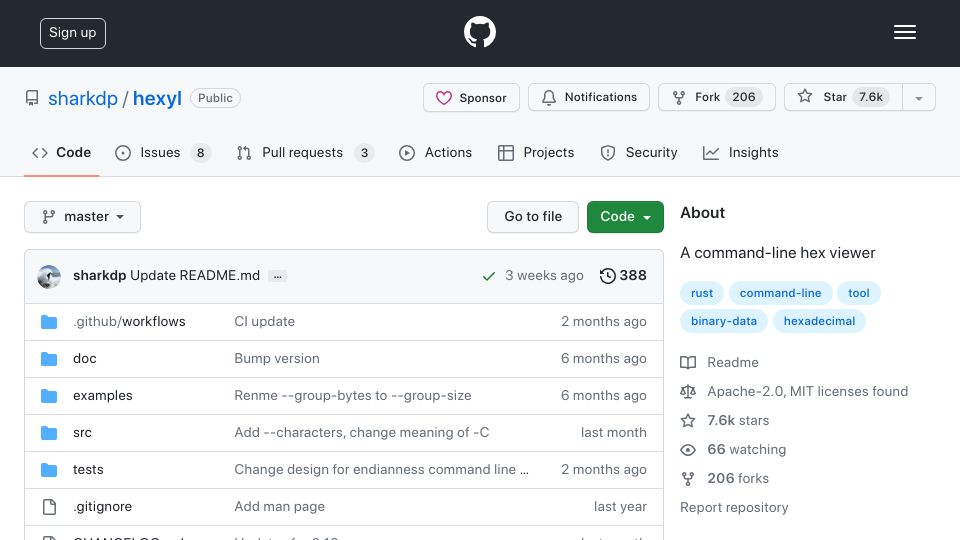The height and width of the screenshot is (540, 960).
Task: Open the Apache-2.0, MIT licenses link
Action: point(808,391)
